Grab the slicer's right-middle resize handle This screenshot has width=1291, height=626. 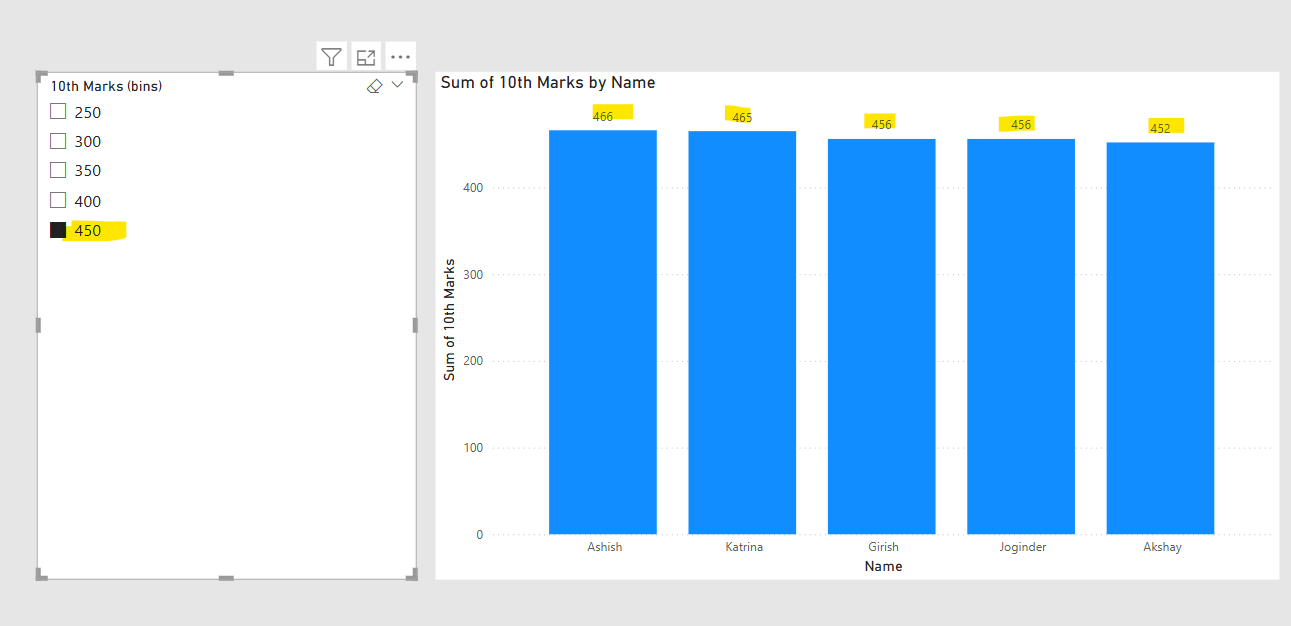pyautogui.click(x=415, y=325)
